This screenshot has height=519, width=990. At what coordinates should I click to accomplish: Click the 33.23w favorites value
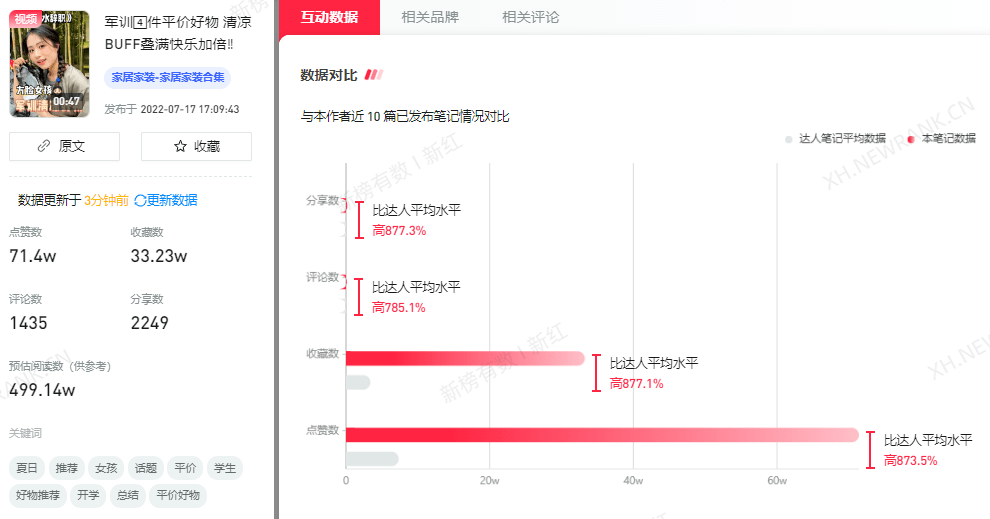tap(159, 256)
